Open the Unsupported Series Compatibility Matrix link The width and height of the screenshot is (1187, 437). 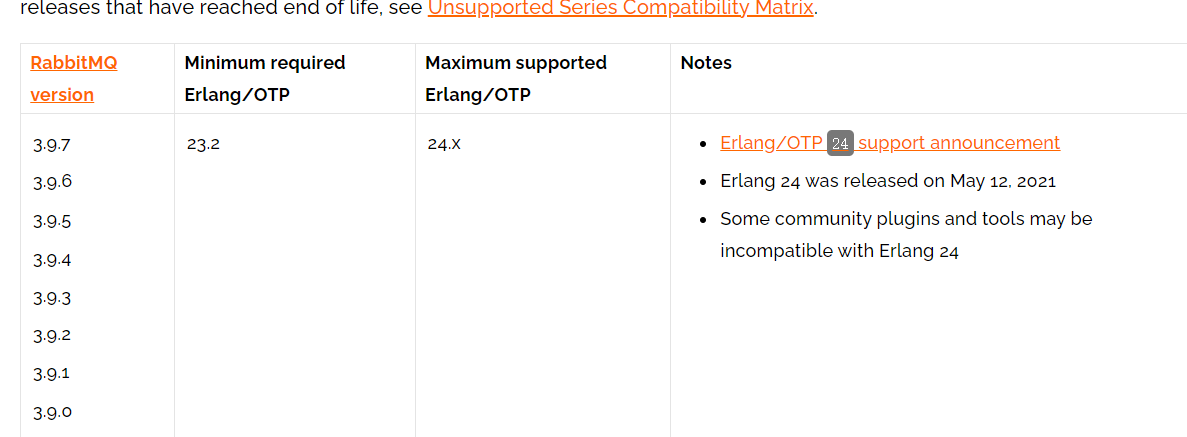(620, 9)
